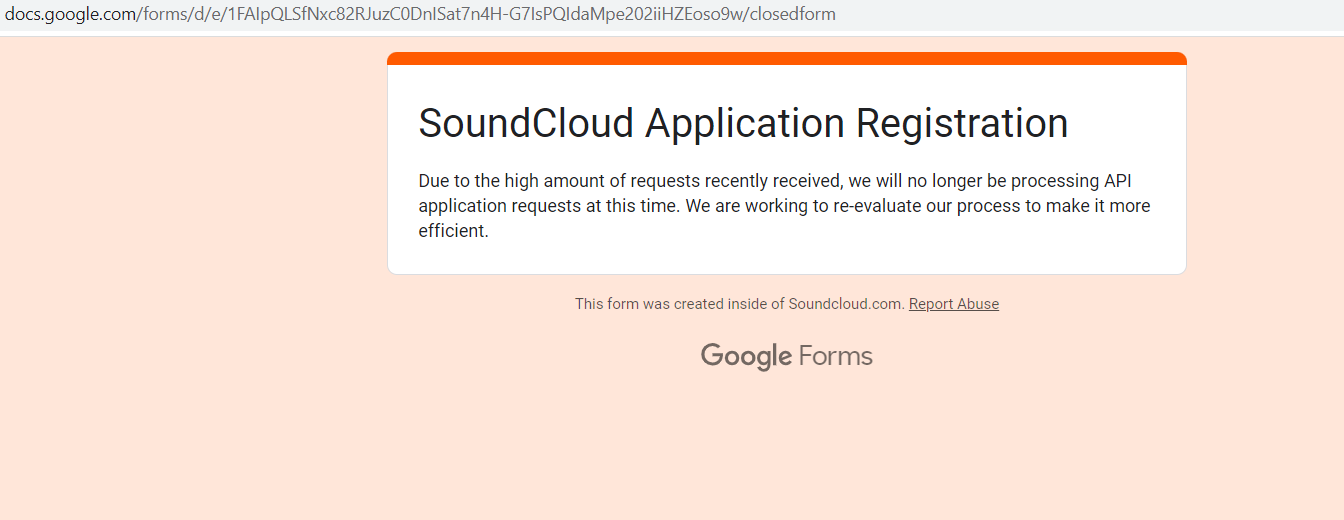Open the Google Forms logo link
Screen dimensions: 1344x520
click(x=787, y=356)
